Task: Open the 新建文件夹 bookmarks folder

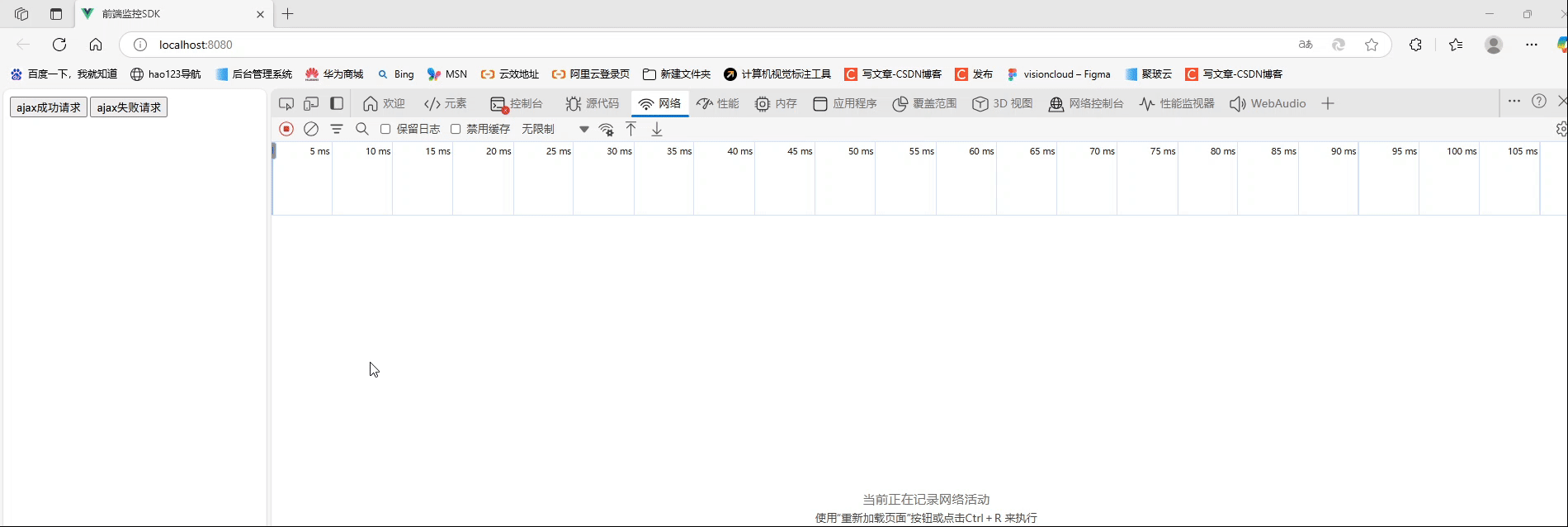Action: 676,74
